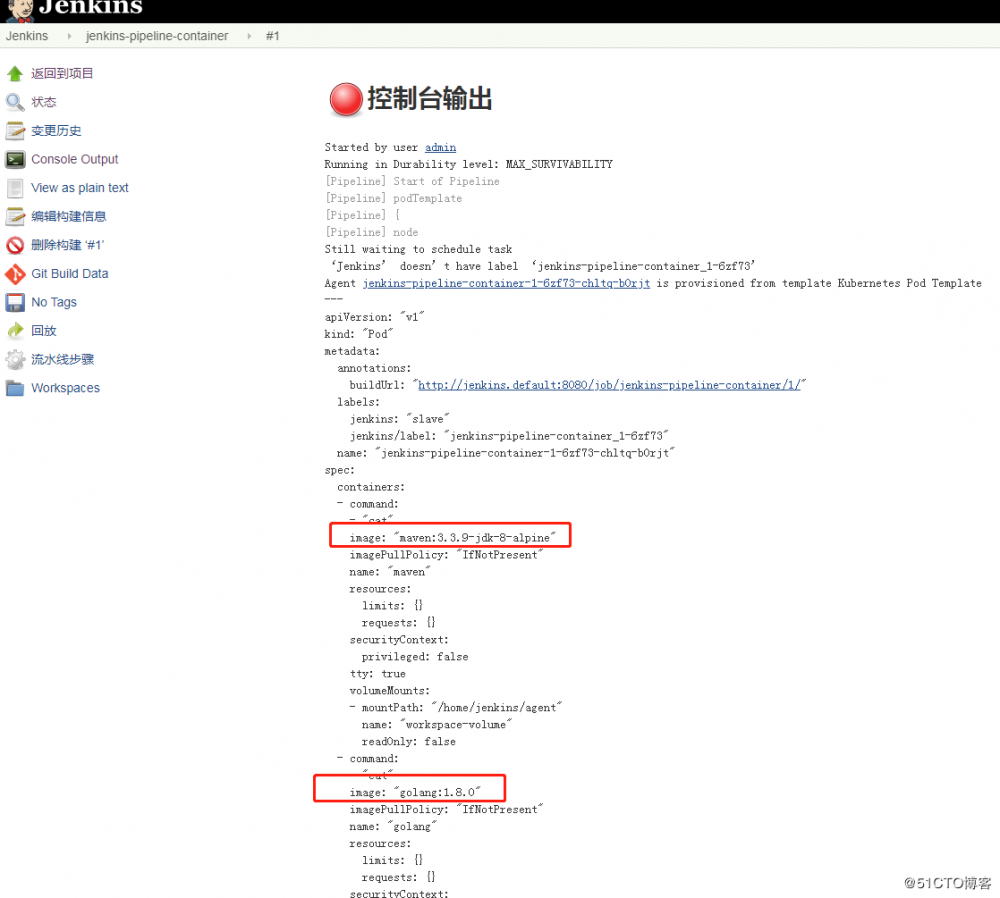
Task: Open Git Build Data via its icon
Action: pyautogui.click(x=16, y=273)
